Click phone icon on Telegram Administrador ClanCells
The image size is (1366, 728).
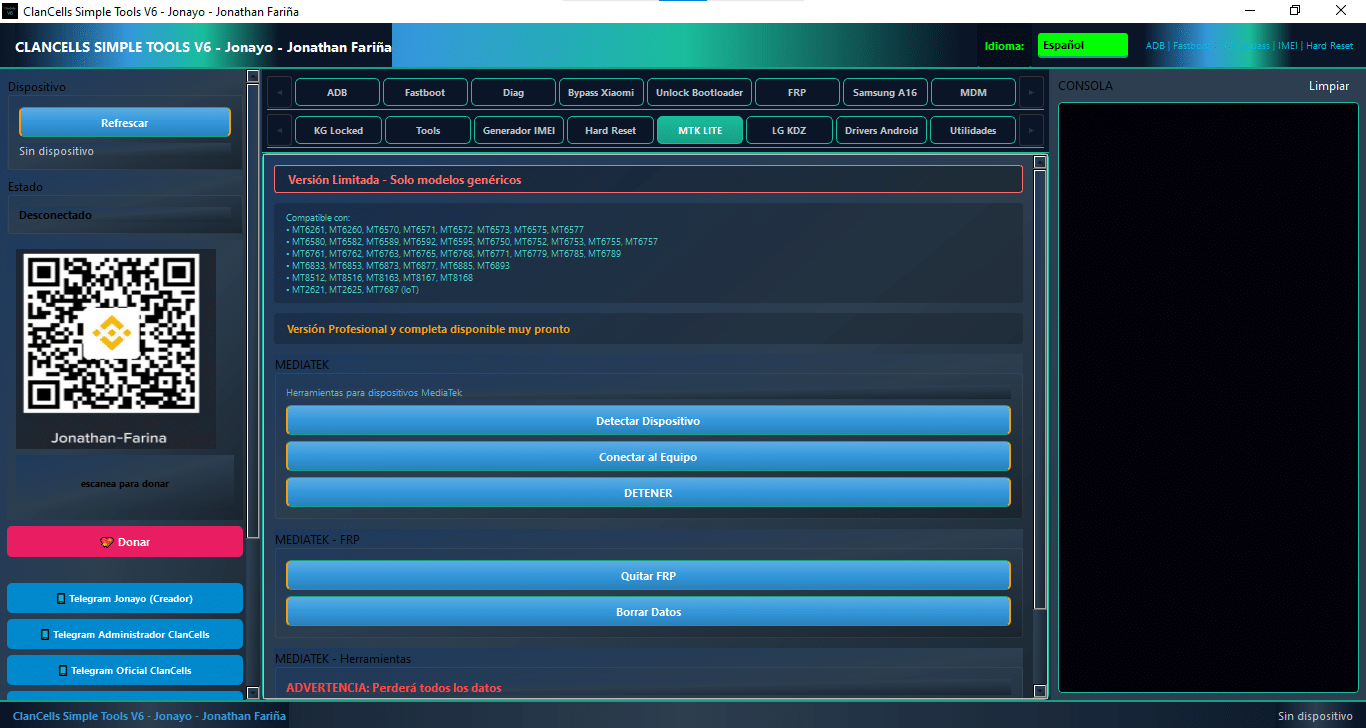click(45, 635)
